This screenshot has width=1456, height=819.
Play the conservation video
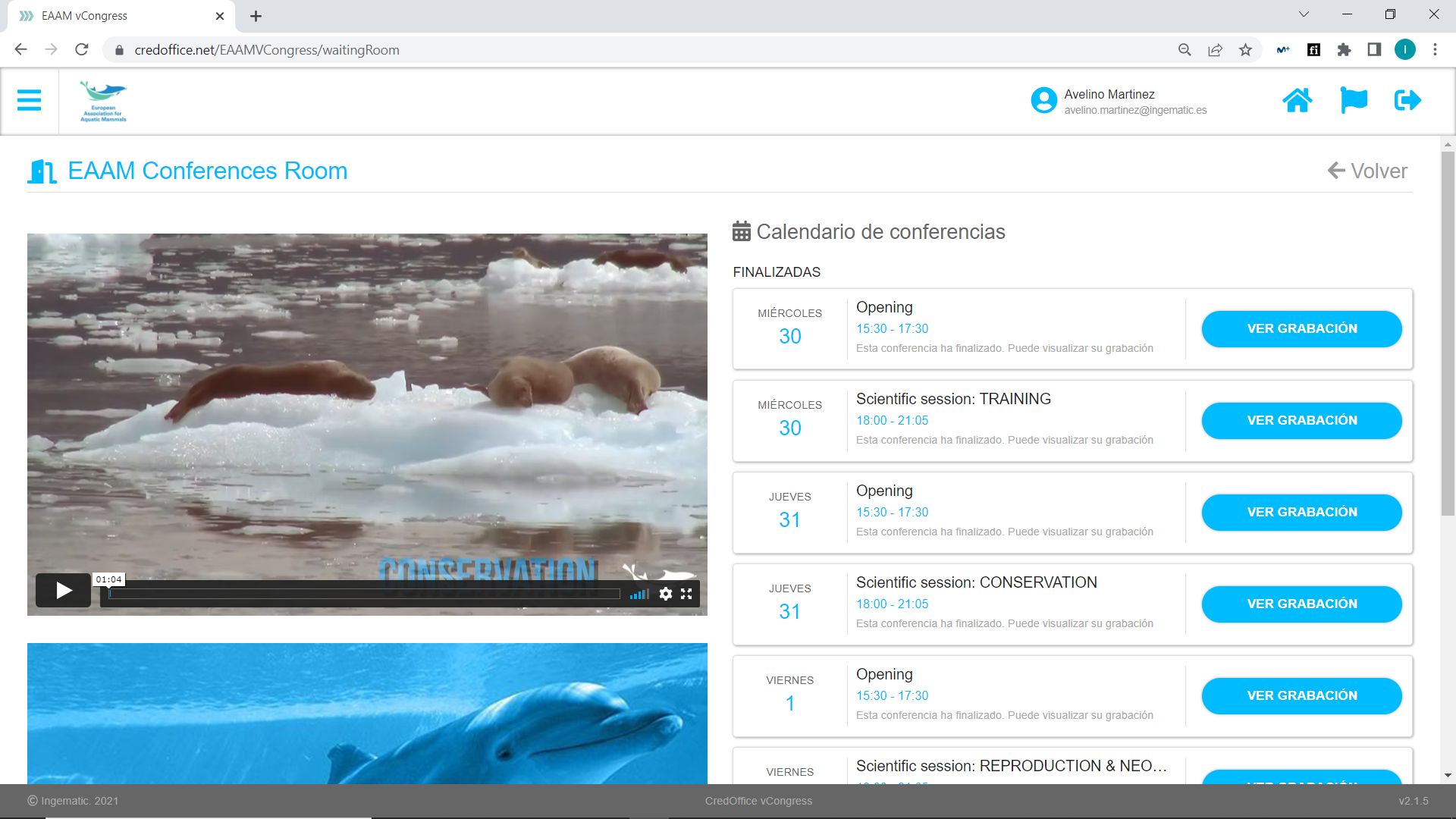64,590
